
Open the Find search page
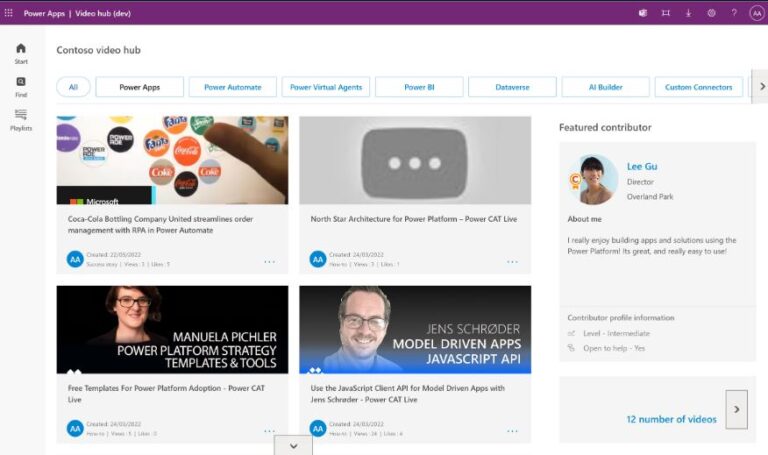[21, 86]
